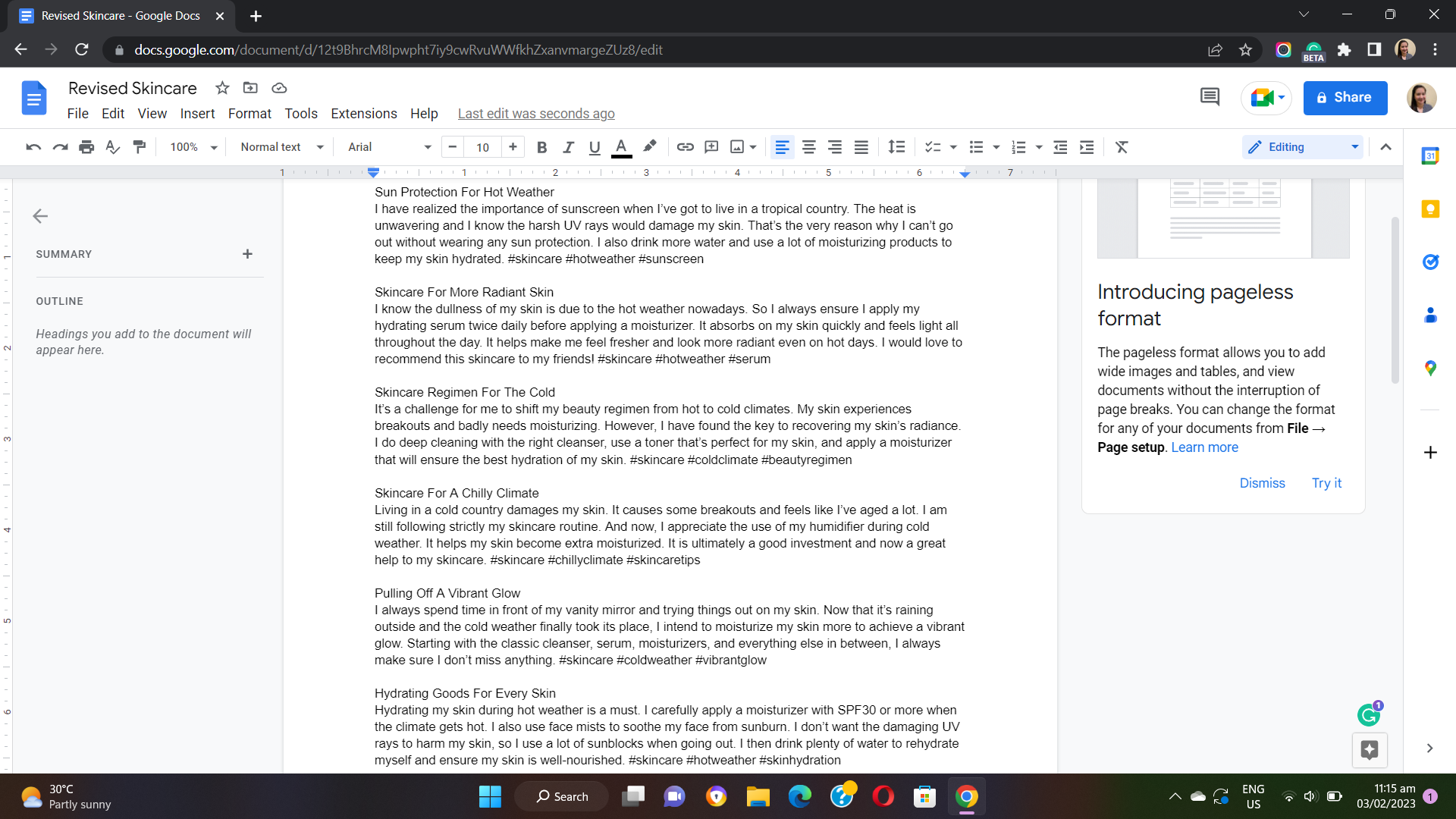Open comment history icon
1456x819 pixels.
tap(1210, 97)
